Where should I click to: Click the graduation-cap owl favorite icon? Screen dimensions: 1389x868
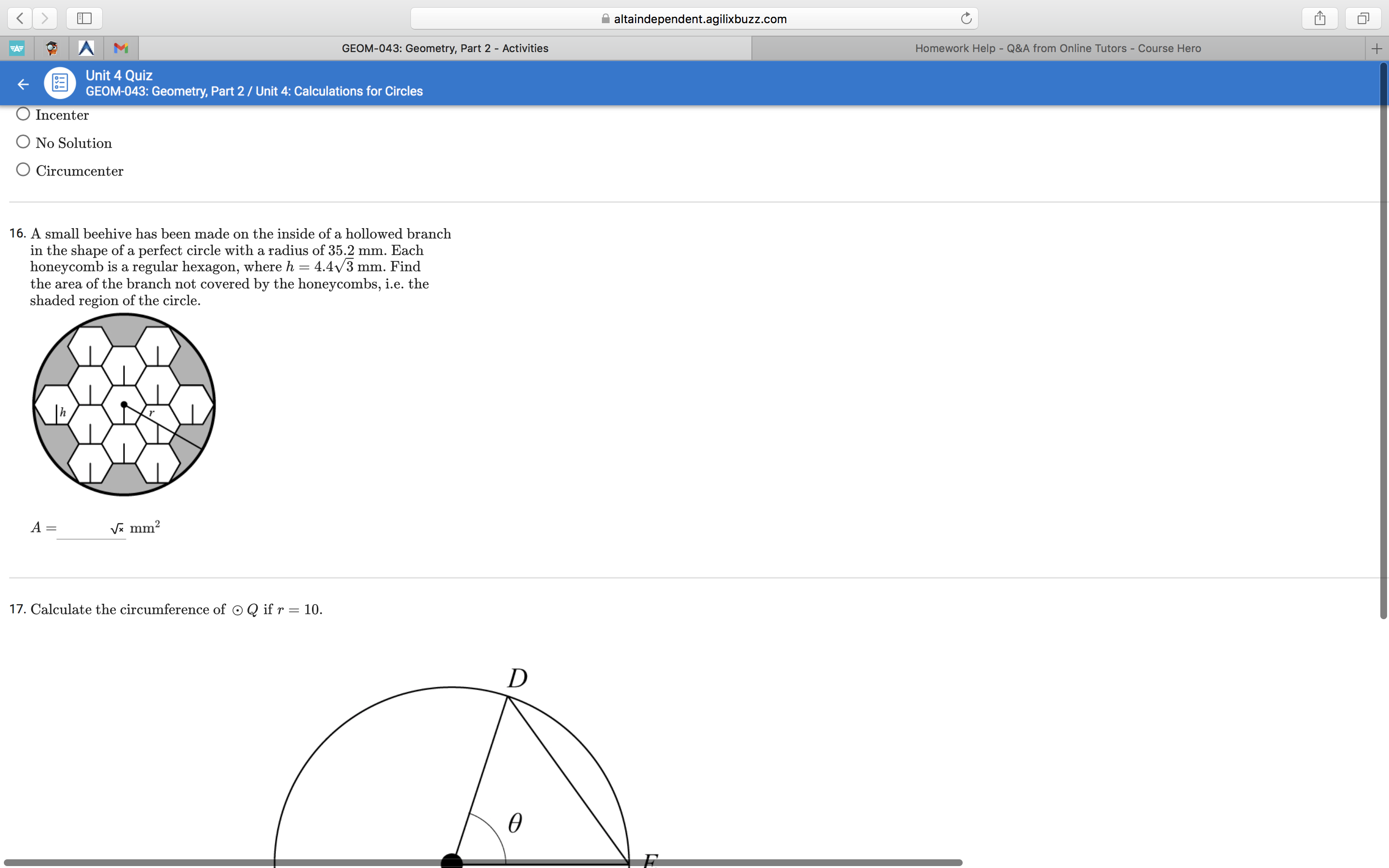(x=51, y=48)
